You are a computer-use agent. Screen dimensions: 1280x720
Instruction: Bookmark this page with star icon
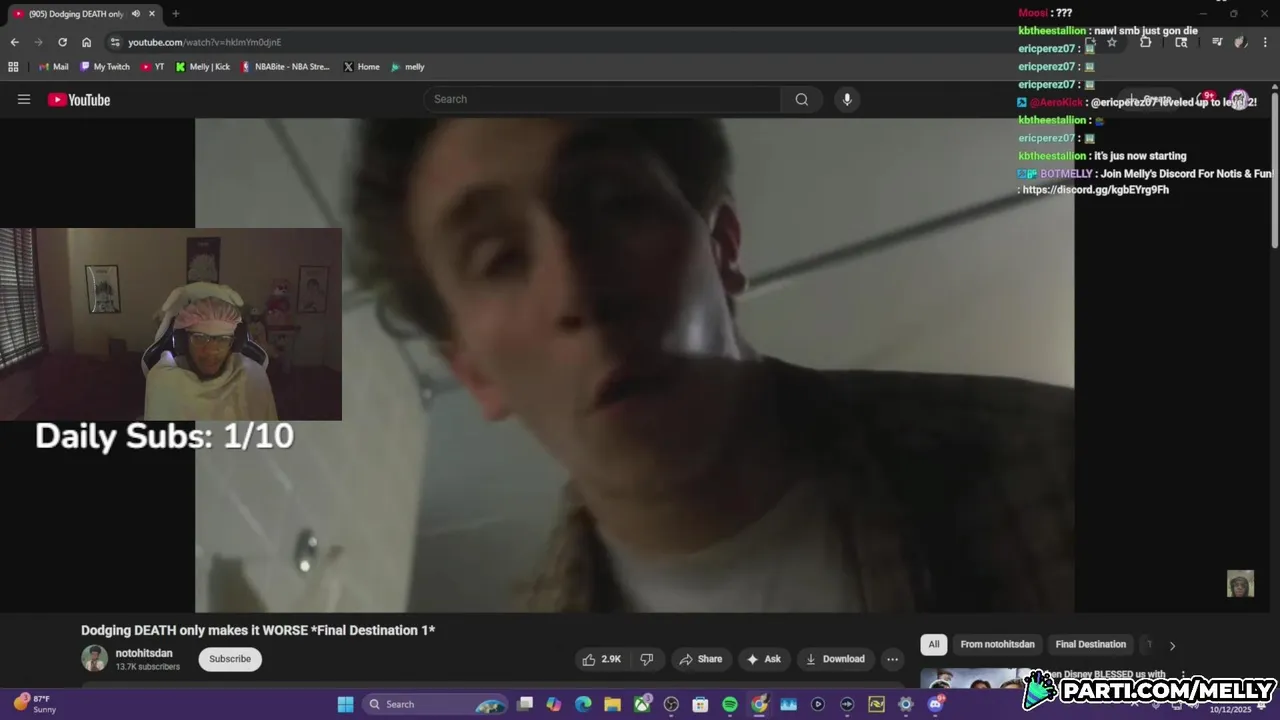[1111, 42]
